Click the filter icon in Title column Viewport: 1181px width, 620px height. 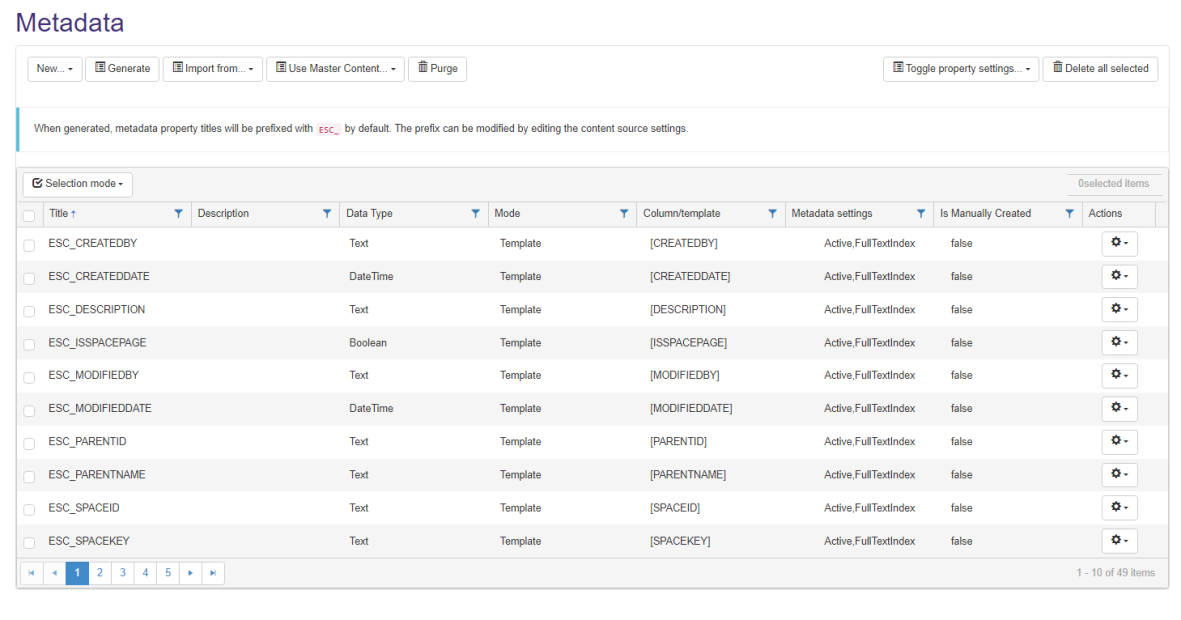coord(179,213)
